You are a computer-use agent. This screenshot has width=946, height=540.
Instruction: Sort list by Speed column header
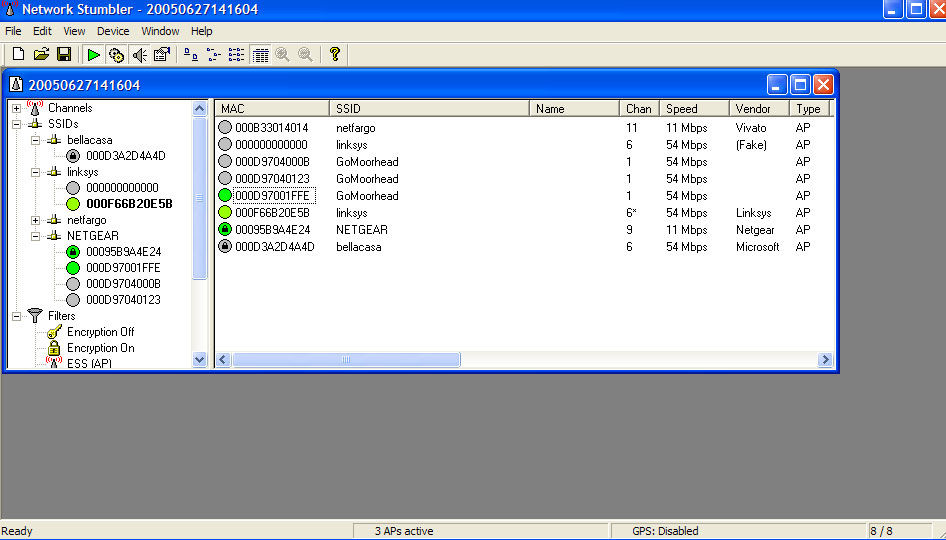point(694,109)
